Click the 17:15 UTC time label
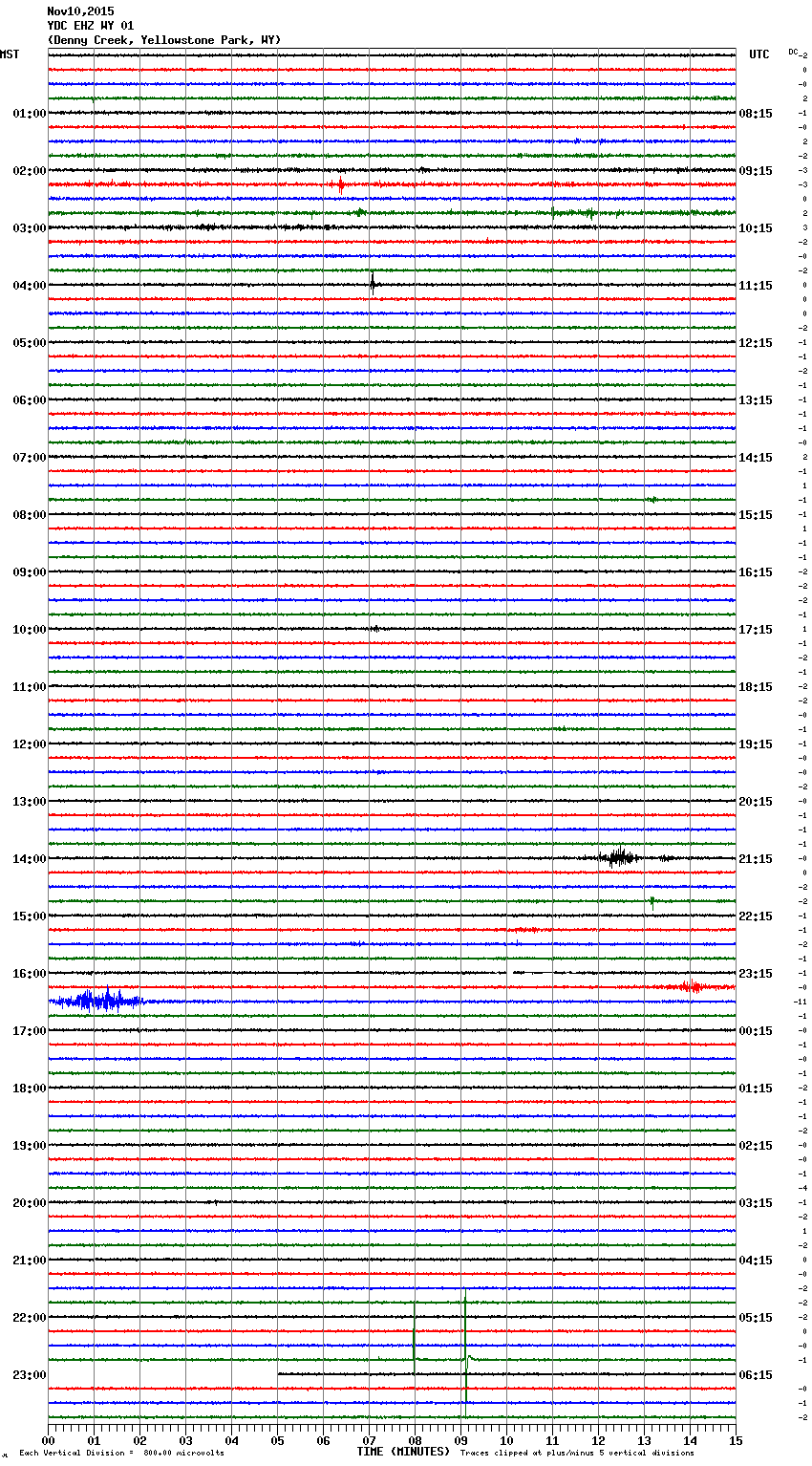The width and height of the screenshot is (812, 1466). pos(756,630)
